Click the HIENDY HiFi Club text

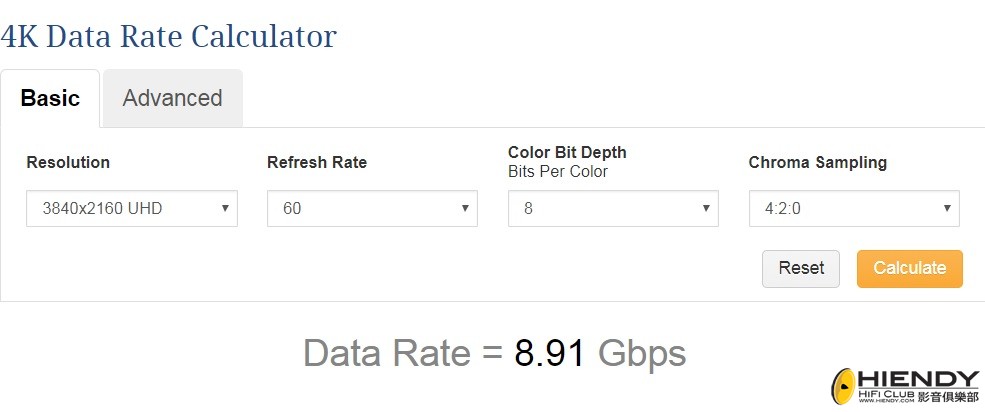pos(918,386)
